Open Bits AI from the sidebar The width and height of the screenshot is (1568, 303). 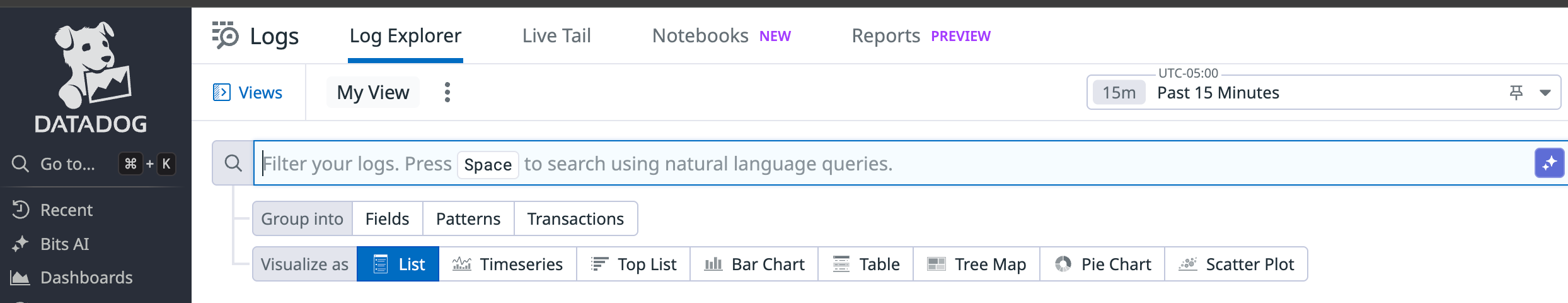[64, 244]
